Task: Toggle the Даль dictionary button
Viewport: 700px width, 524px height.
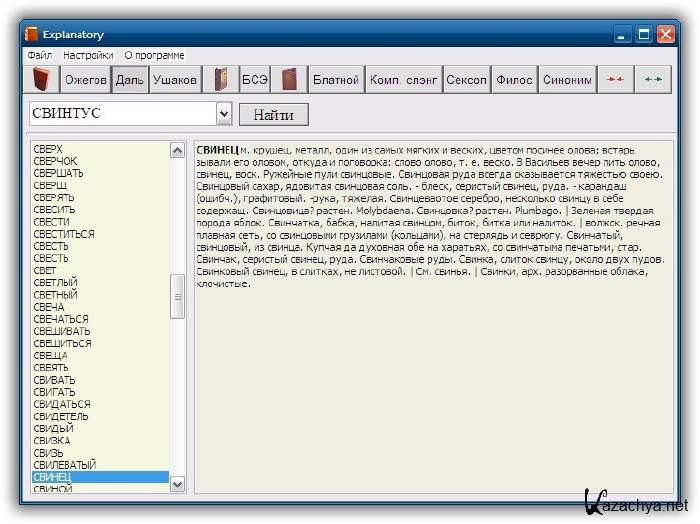Action: 129,80
